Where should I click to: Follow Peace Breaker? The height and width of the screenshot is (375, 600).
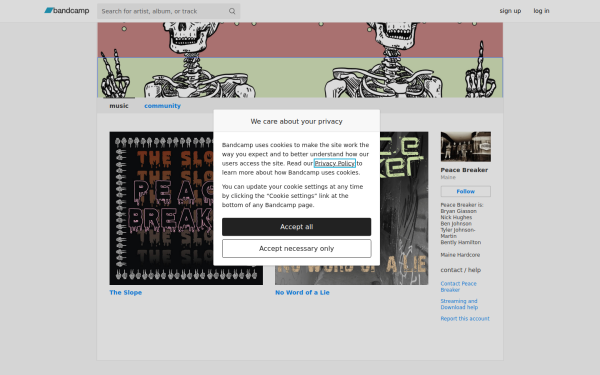(x=466, y=191)
